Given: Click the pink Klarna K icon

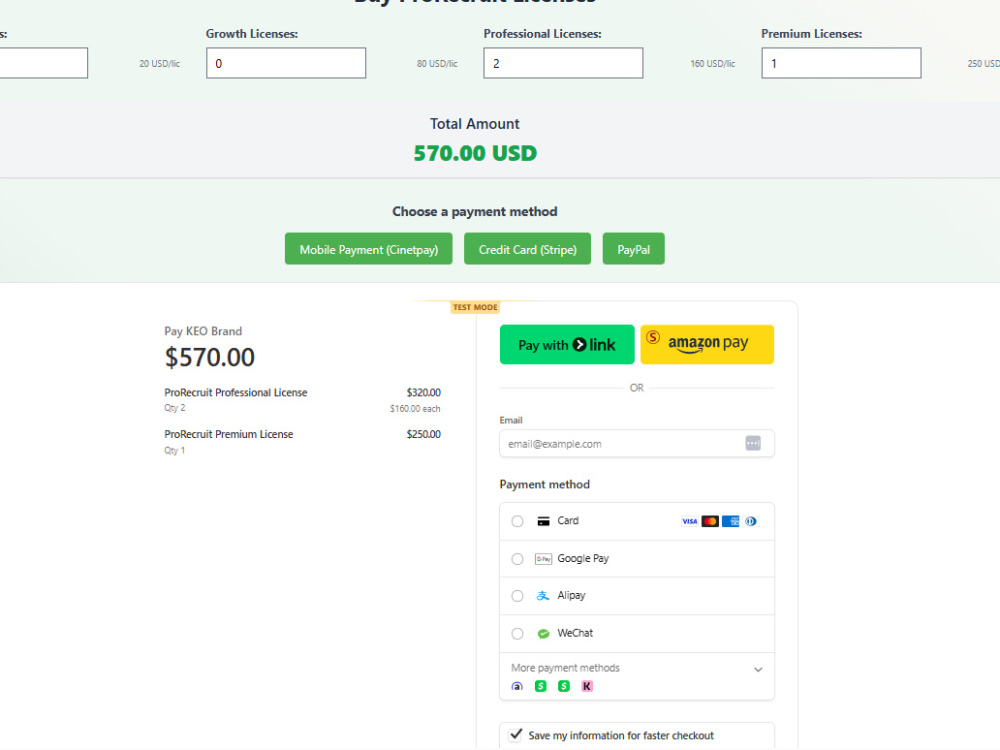Looking at the screenshot, I should (x=587, y=686).
